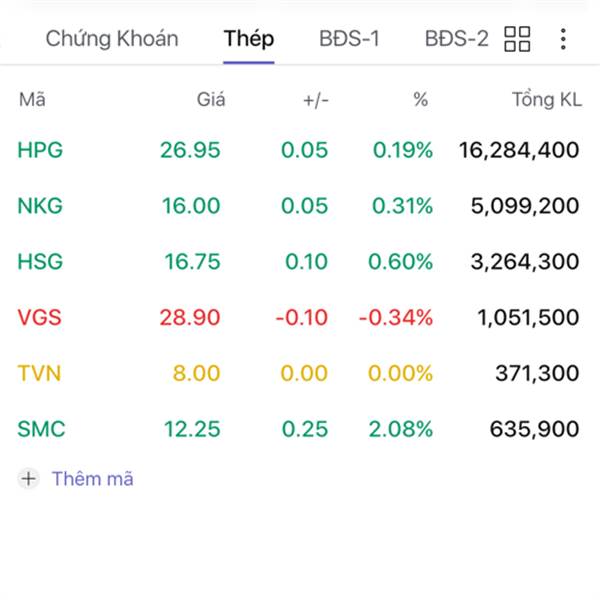Screen dimensions: 600x600
Task: Select the VGS stock symbol in red
Action: pyautogui.click(x=39, y=318)
